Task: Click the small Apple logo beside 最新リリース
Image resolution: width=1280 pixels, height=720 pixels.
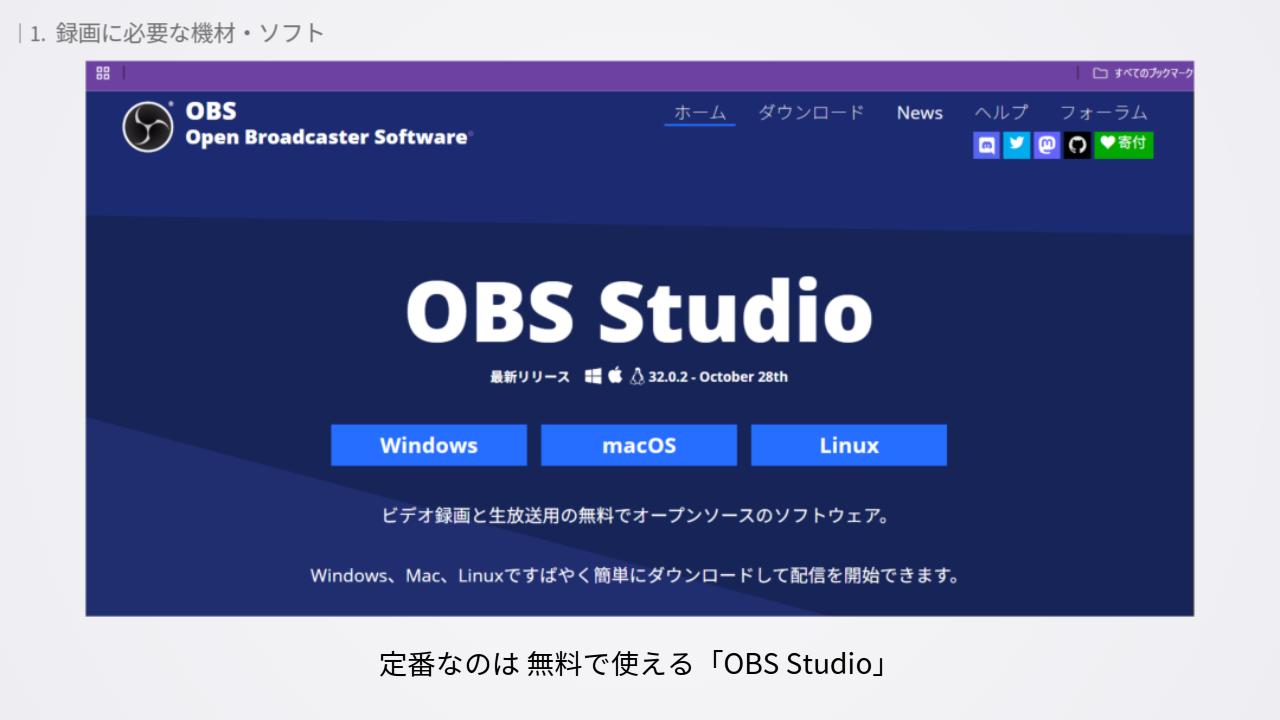Action: point(615,375)
